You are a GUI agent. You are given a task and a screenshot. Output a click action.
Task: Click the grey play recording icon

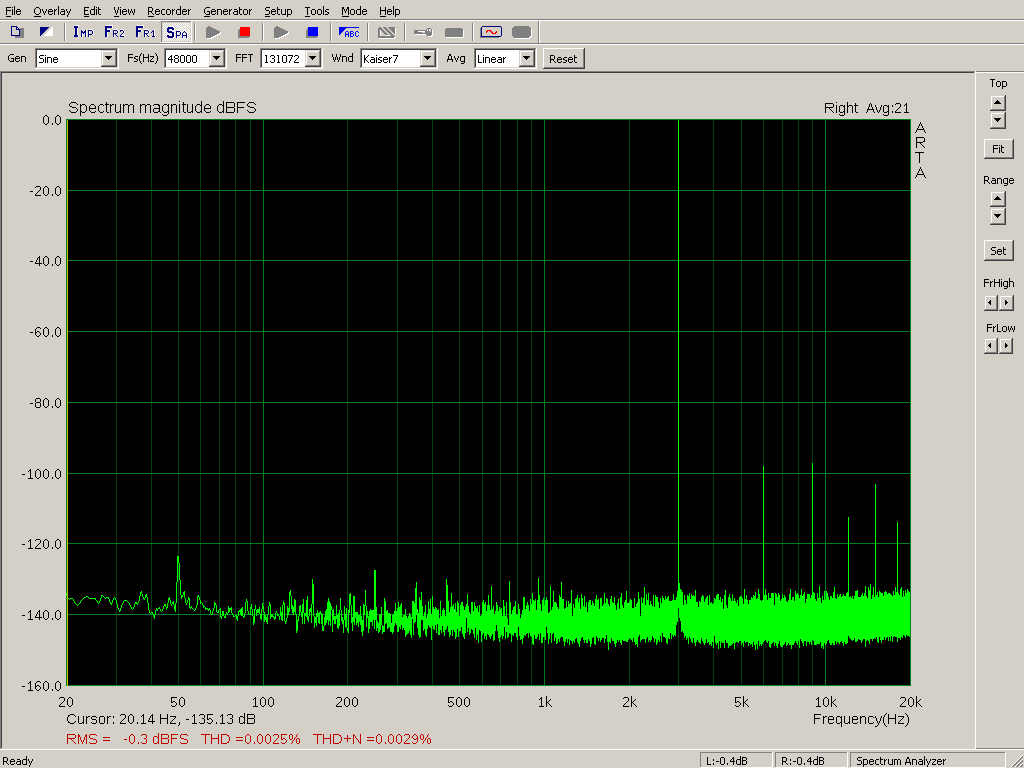pyautogui.click(x=213, y=32)
